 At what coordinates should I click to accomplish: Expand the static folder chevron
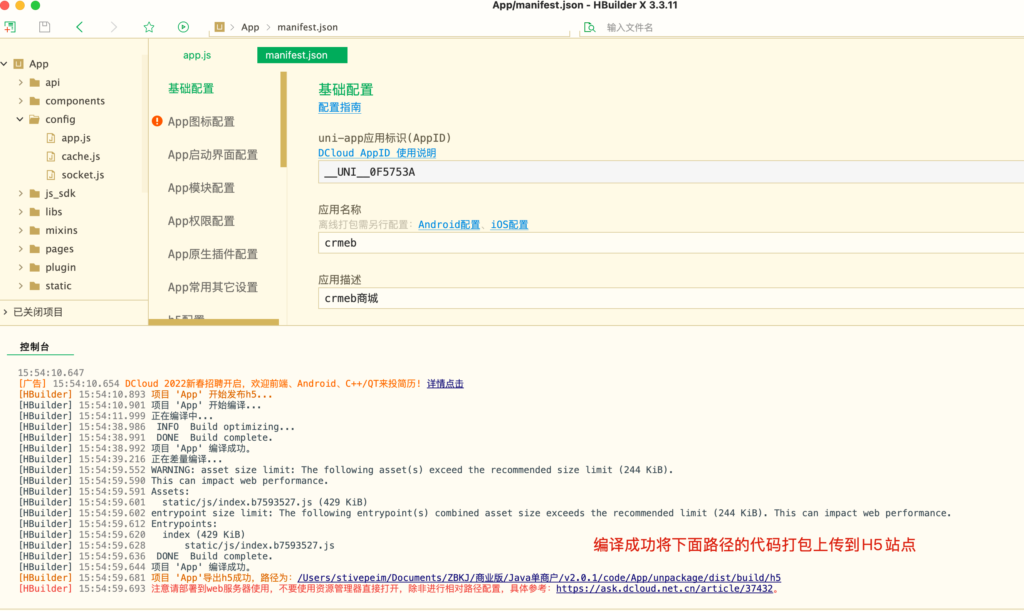point(20,285)
